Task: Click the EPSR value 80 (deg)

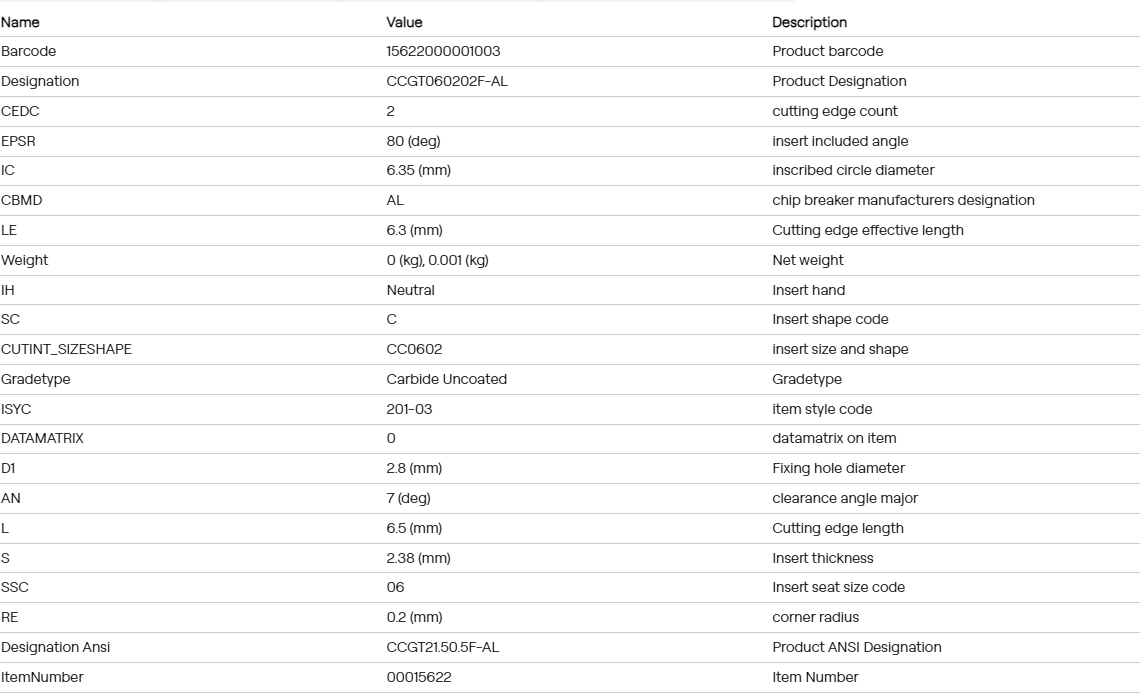Action: pos(414,141)
